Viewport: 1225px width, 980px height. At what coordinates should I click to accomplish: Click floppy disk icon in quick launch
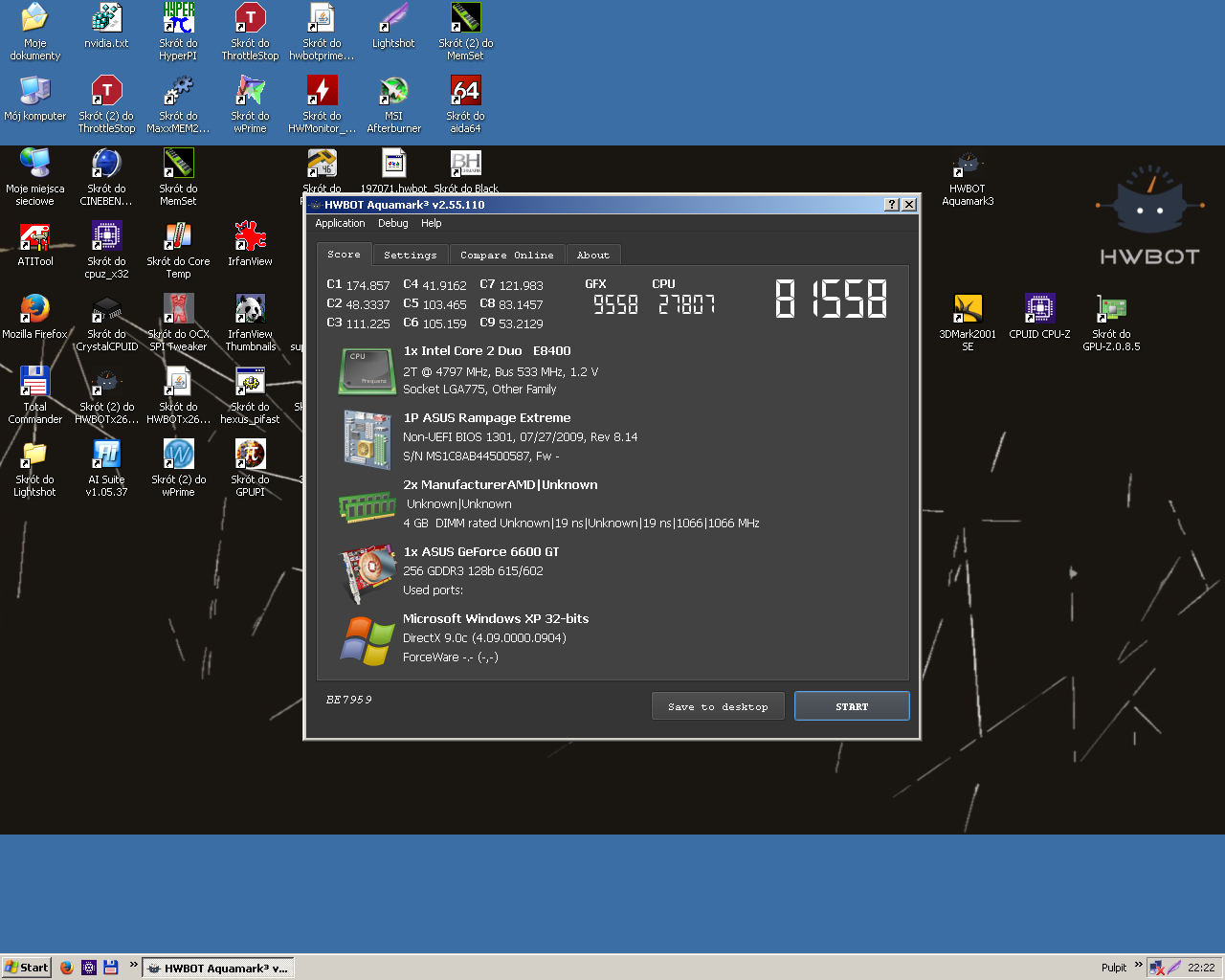click(x=111, y=968)
